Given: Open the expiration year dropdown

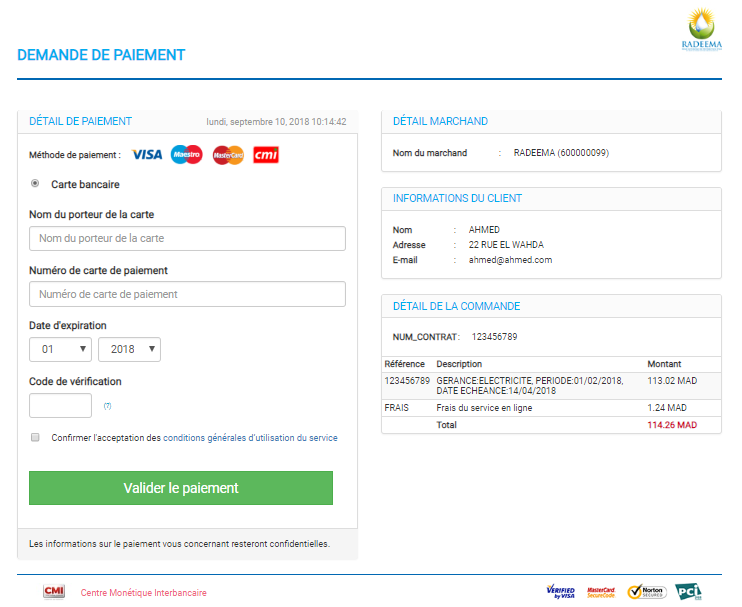Looking at the screenshot, I should coord(129,349).
